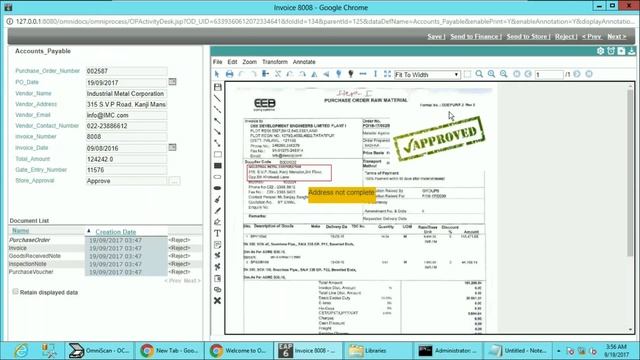Viewport: 640px width, 360px height.
Task: Click the save annotation floppy icon
Action: pyautogui.click(x=218, y=87)
